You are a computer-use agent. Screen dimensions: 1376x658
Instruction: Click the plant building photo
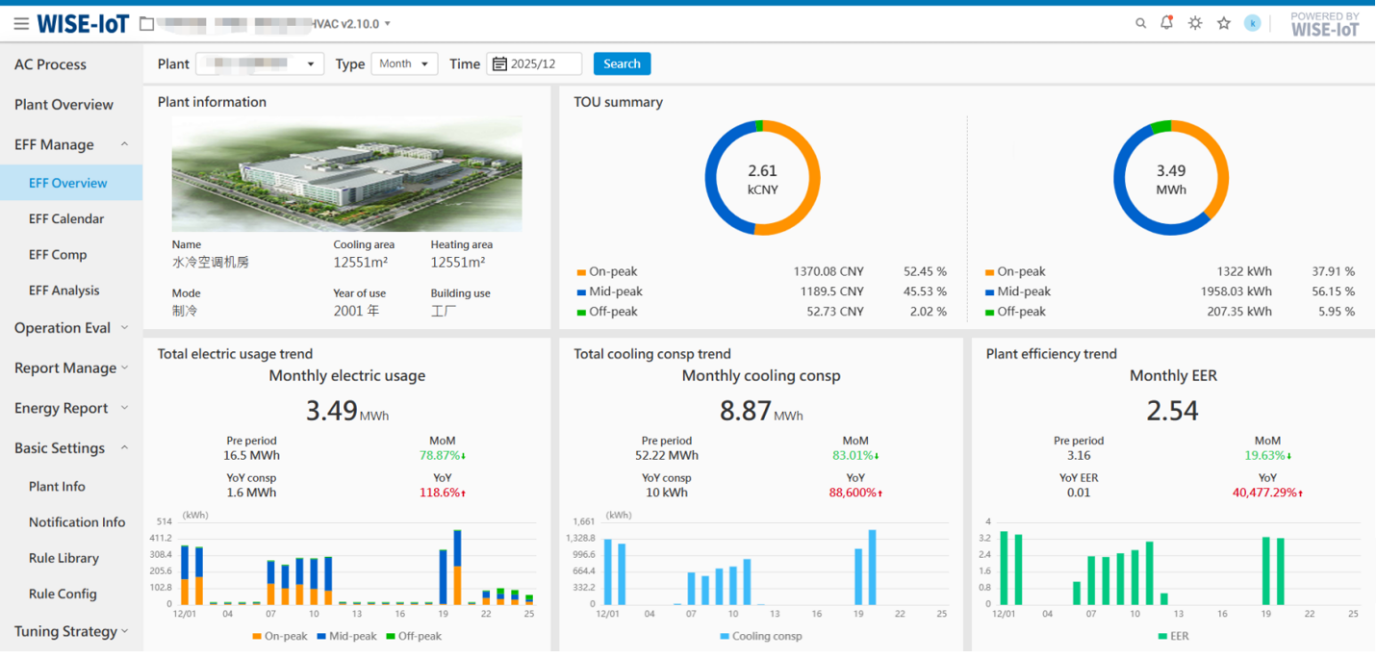coord(347,175)
